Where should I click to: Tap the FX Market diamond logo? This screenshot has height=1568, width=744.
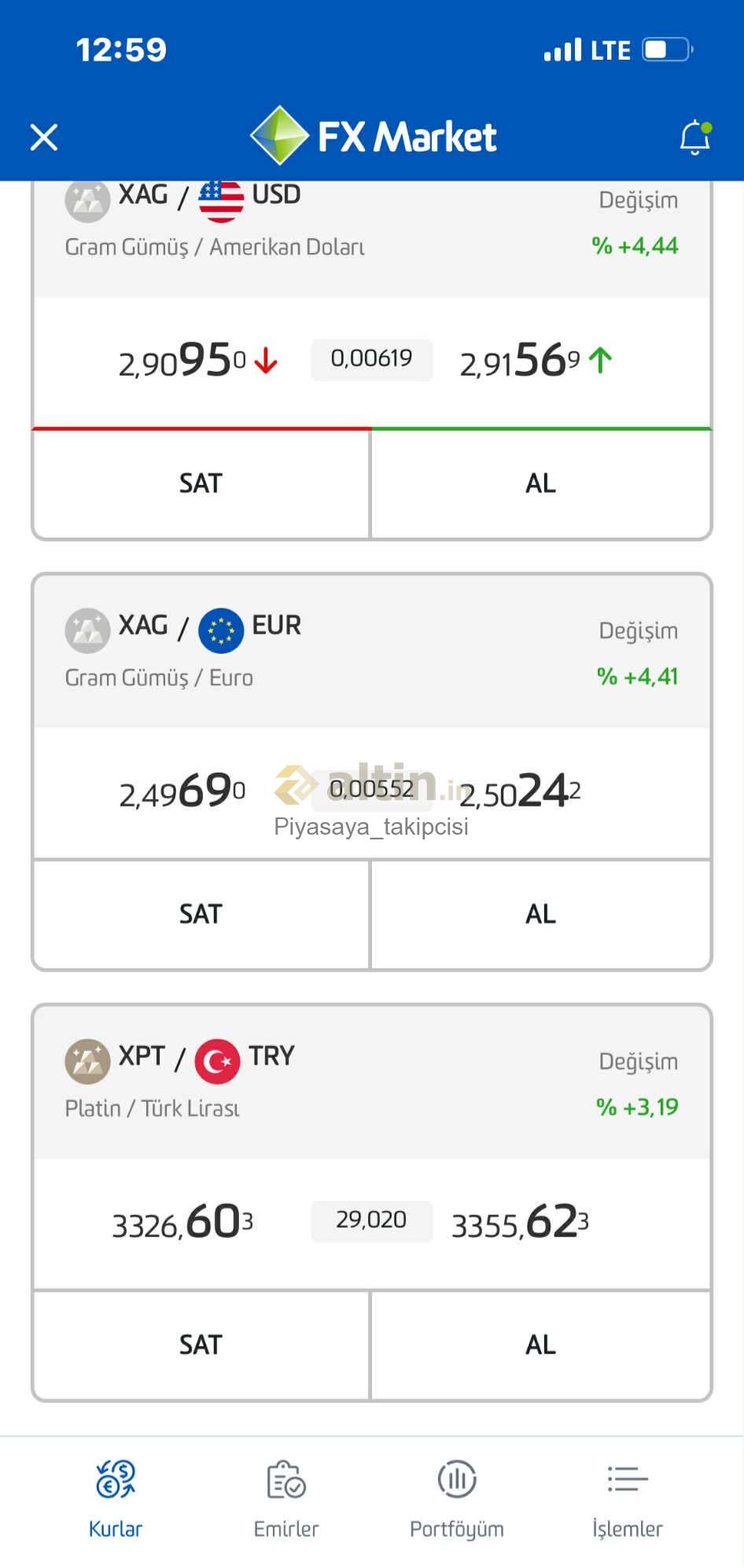coord(279,136)
